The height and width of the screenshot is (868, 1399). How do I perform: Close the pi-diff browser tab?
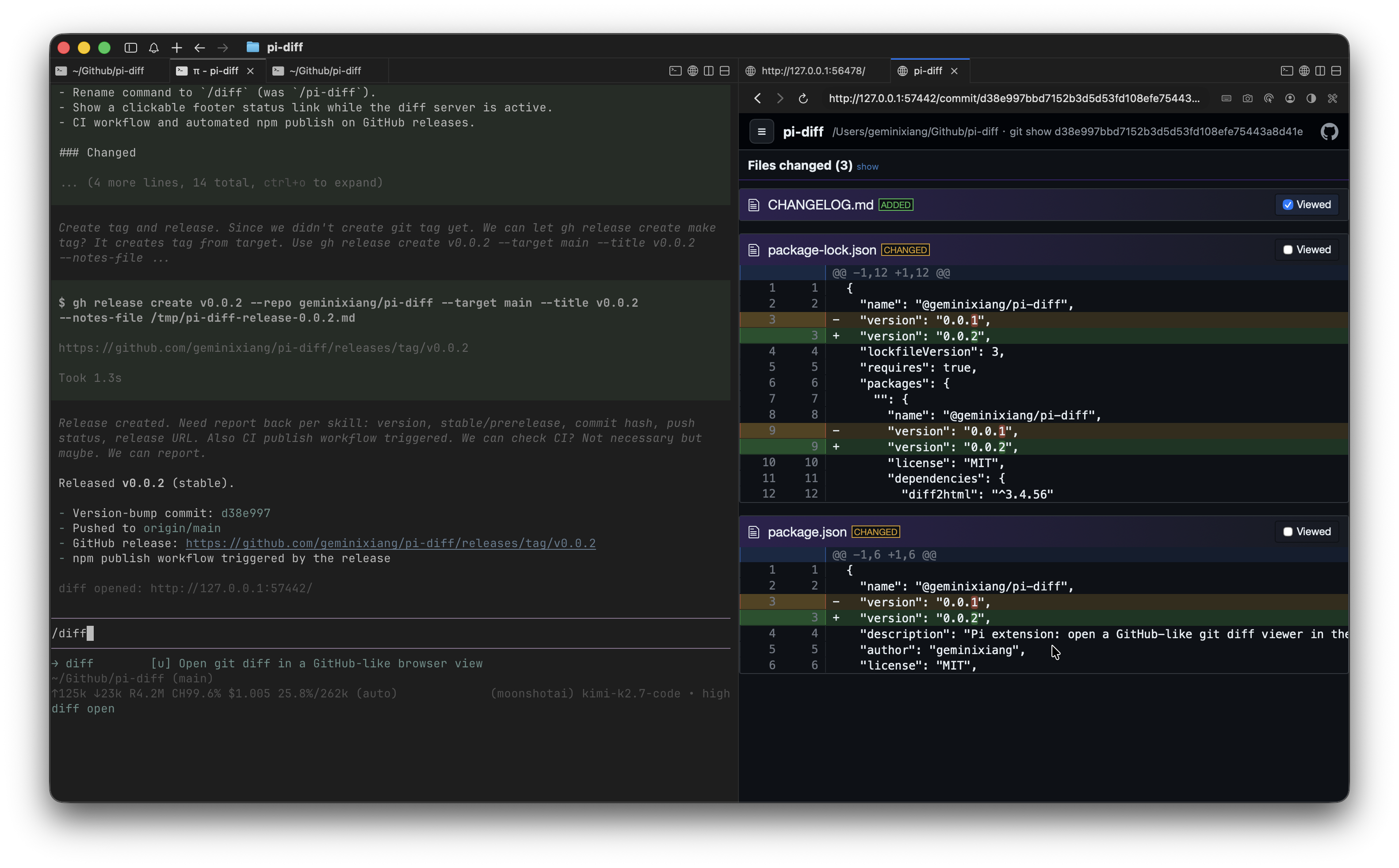pos(954,71)
